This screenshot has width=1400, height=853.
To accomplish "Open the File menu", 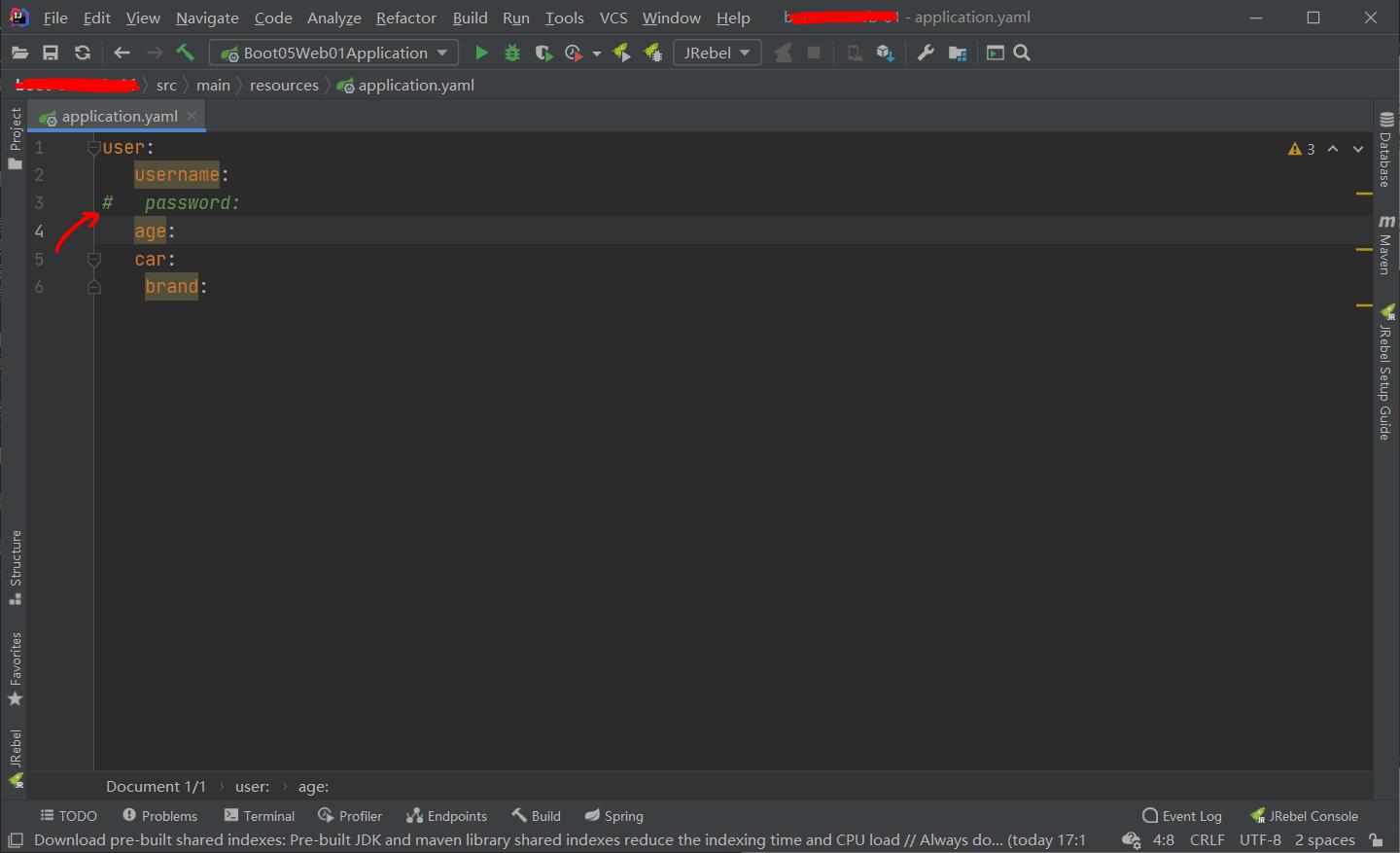I will 55,18.
